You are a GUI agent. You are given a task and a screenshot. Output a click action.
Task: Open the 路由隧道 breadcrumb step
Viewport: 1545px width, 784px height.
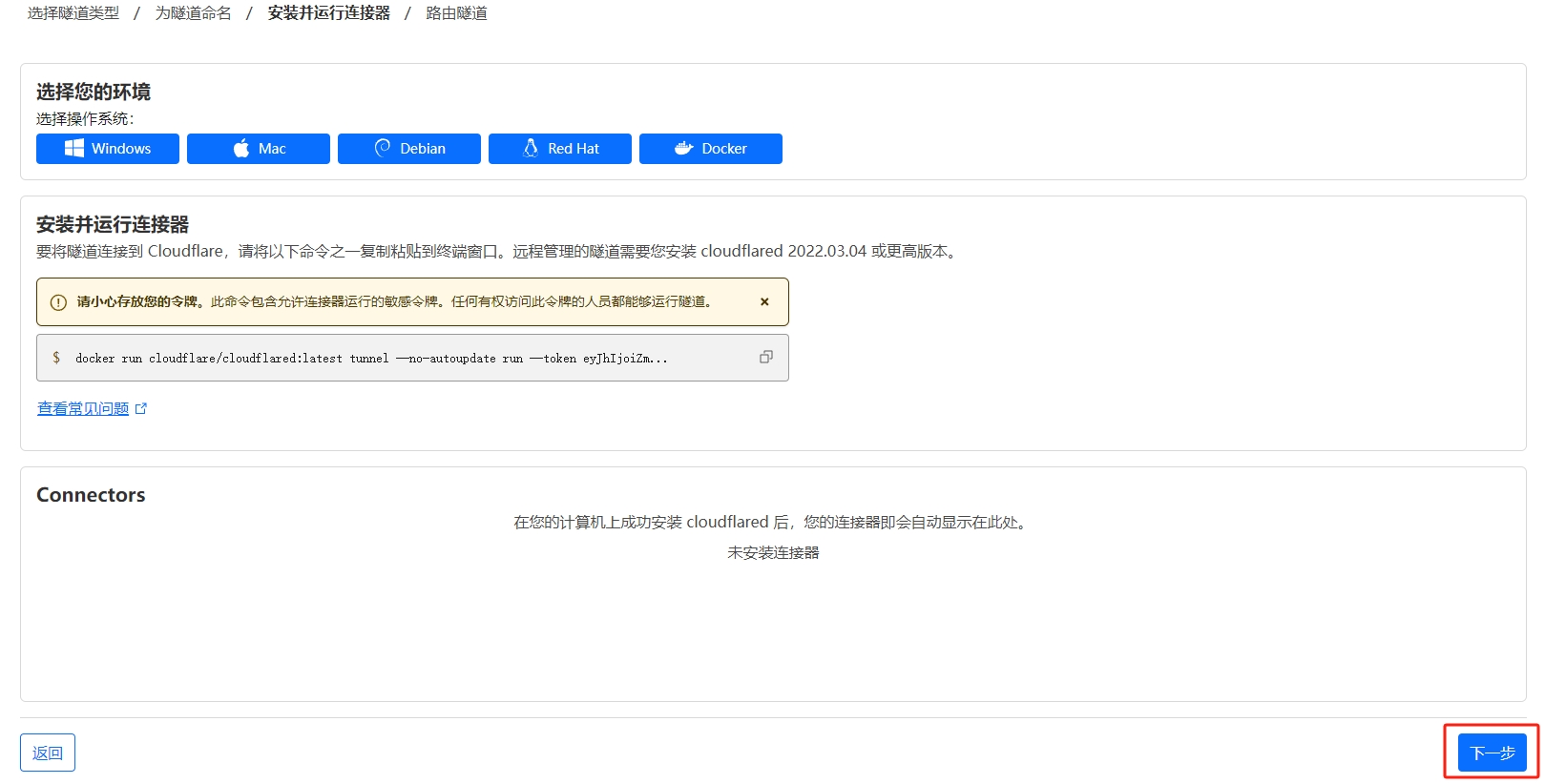point(456,13)
